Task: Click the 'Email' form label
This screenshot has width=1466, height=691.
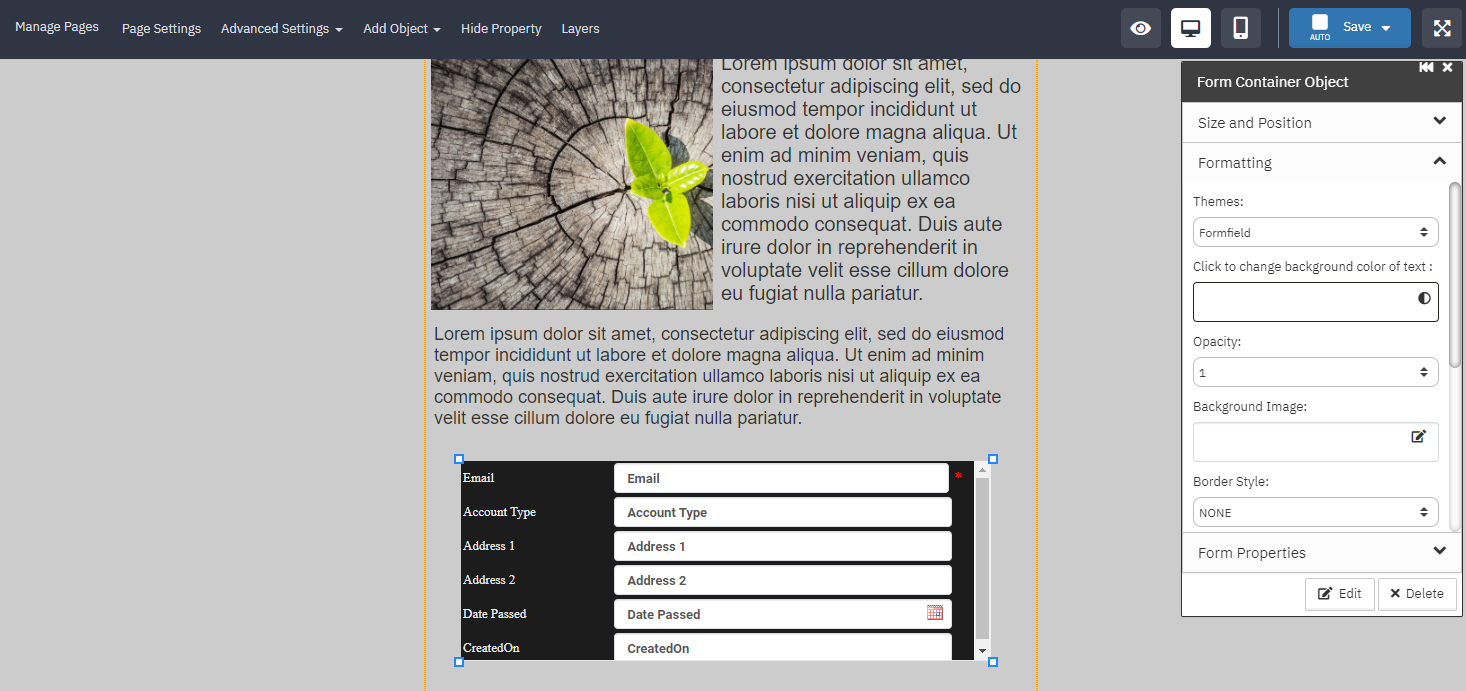Action: 478,478
